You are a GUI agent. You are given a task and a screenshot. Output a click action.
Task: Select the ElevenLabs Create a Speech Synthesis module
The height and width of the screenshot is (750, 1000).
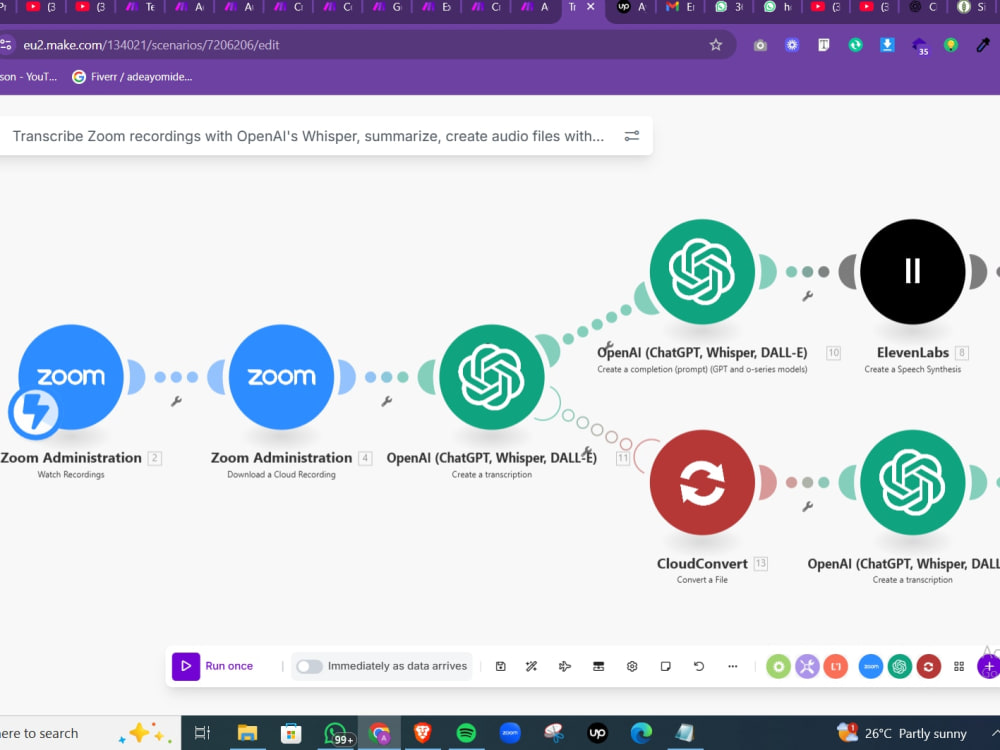click(913, 272)
